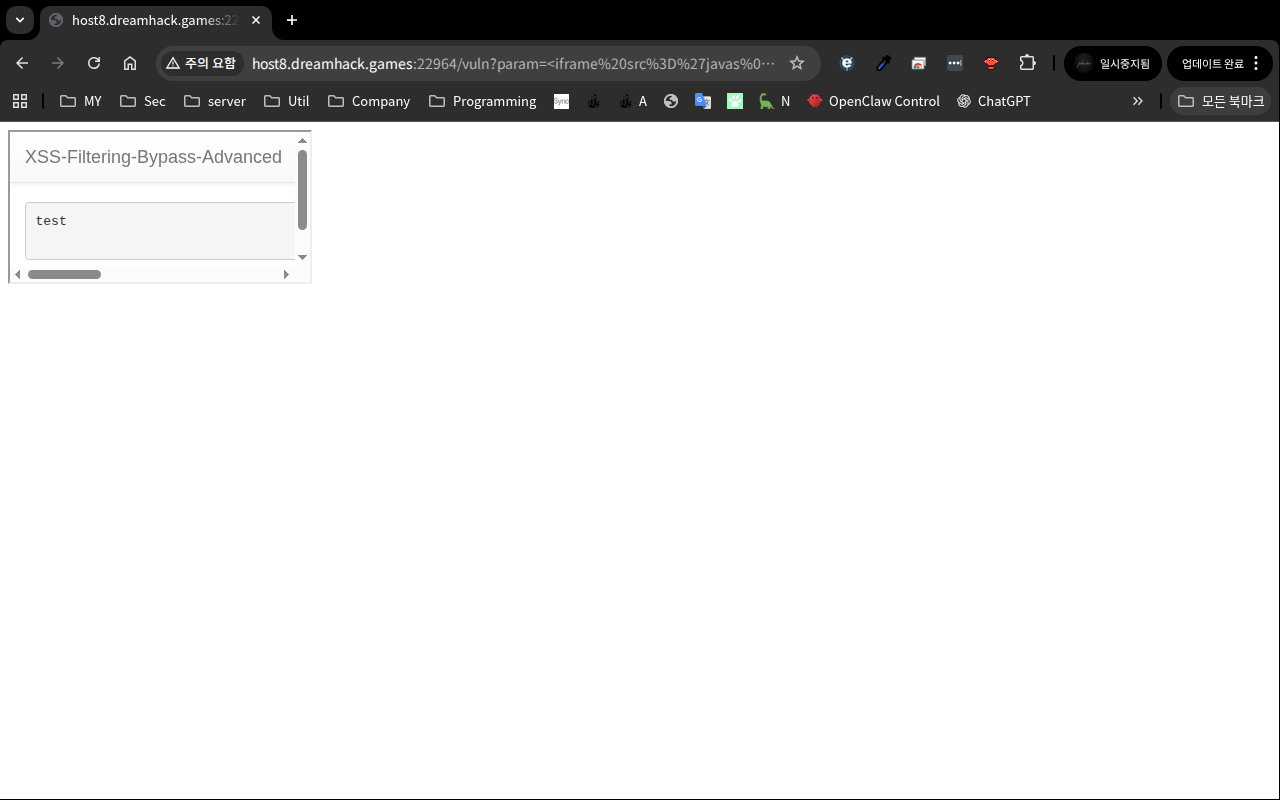The image size is (1280, 800).
Task: Click the shield extension icon
Action: [x=847, y=63]
